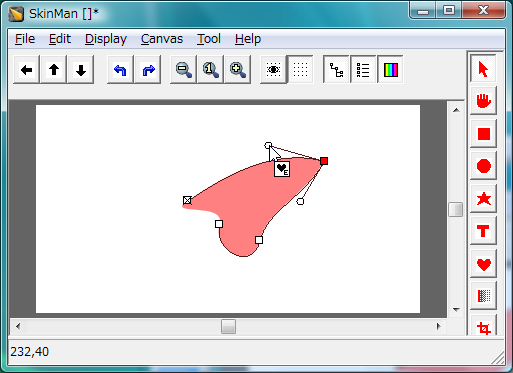Viewport: 513px width, 373px height.
Task: Pick the red star shape tool
Action: tap(483, 199)
